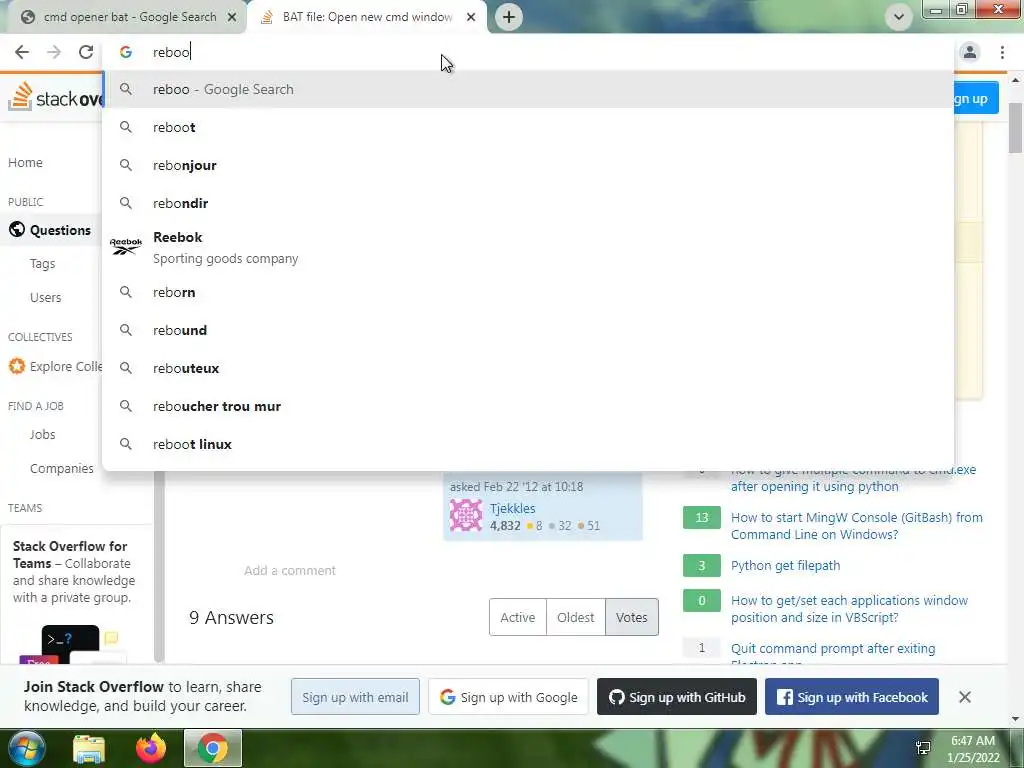Open the Windows Start menu
Screen dimensions: 1024x768
pyautogui.click(x=27, y=748)
